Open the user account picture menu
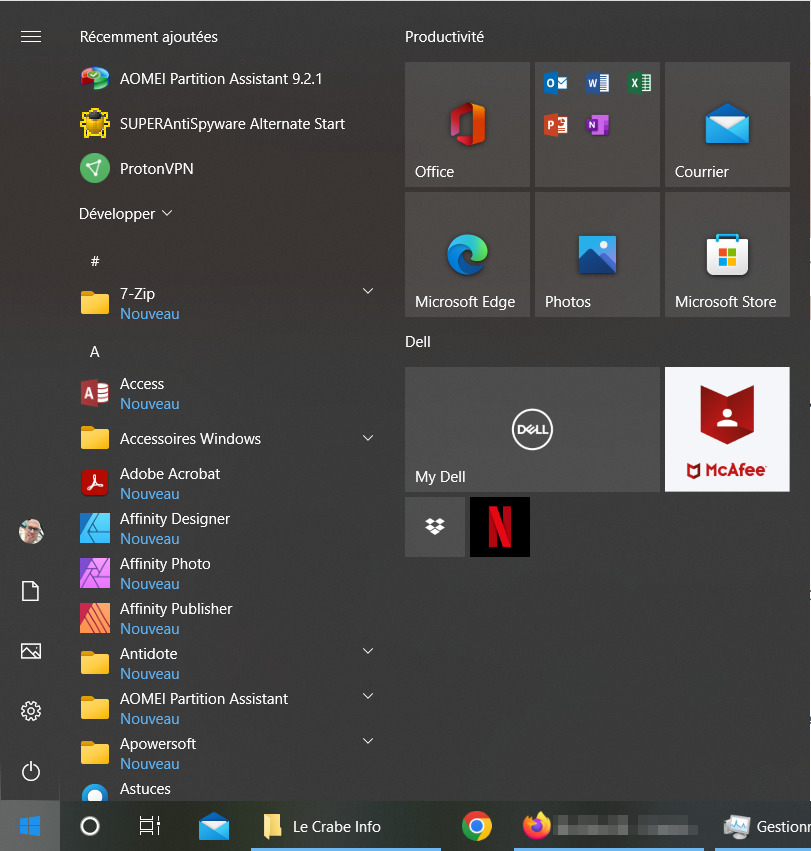This screenshot has height=851, width=811. point(31,531)
